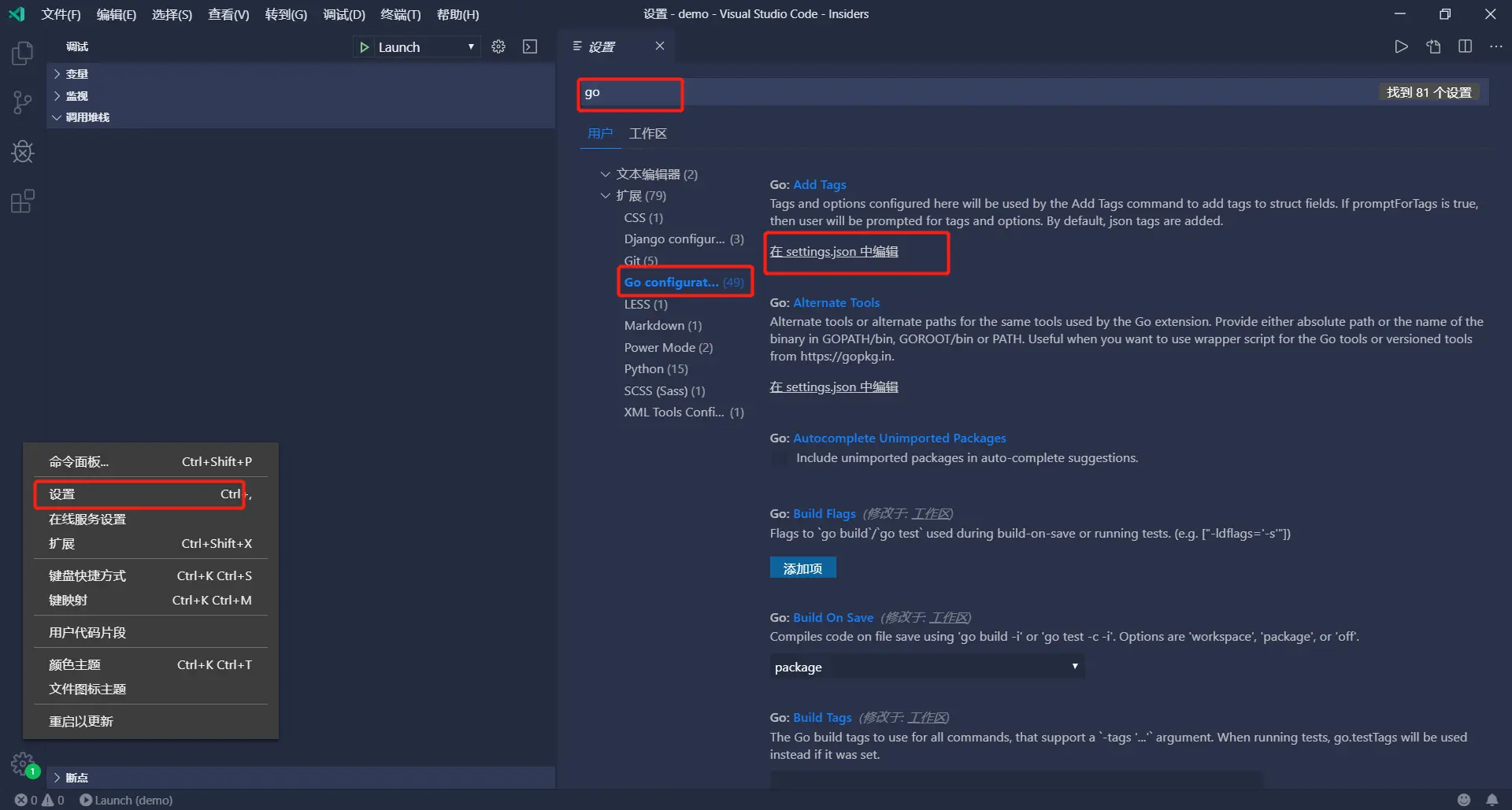Click the run icon in editor title bar
The width and height of the screenshot is (1512, 810).
click(1401, 47)
